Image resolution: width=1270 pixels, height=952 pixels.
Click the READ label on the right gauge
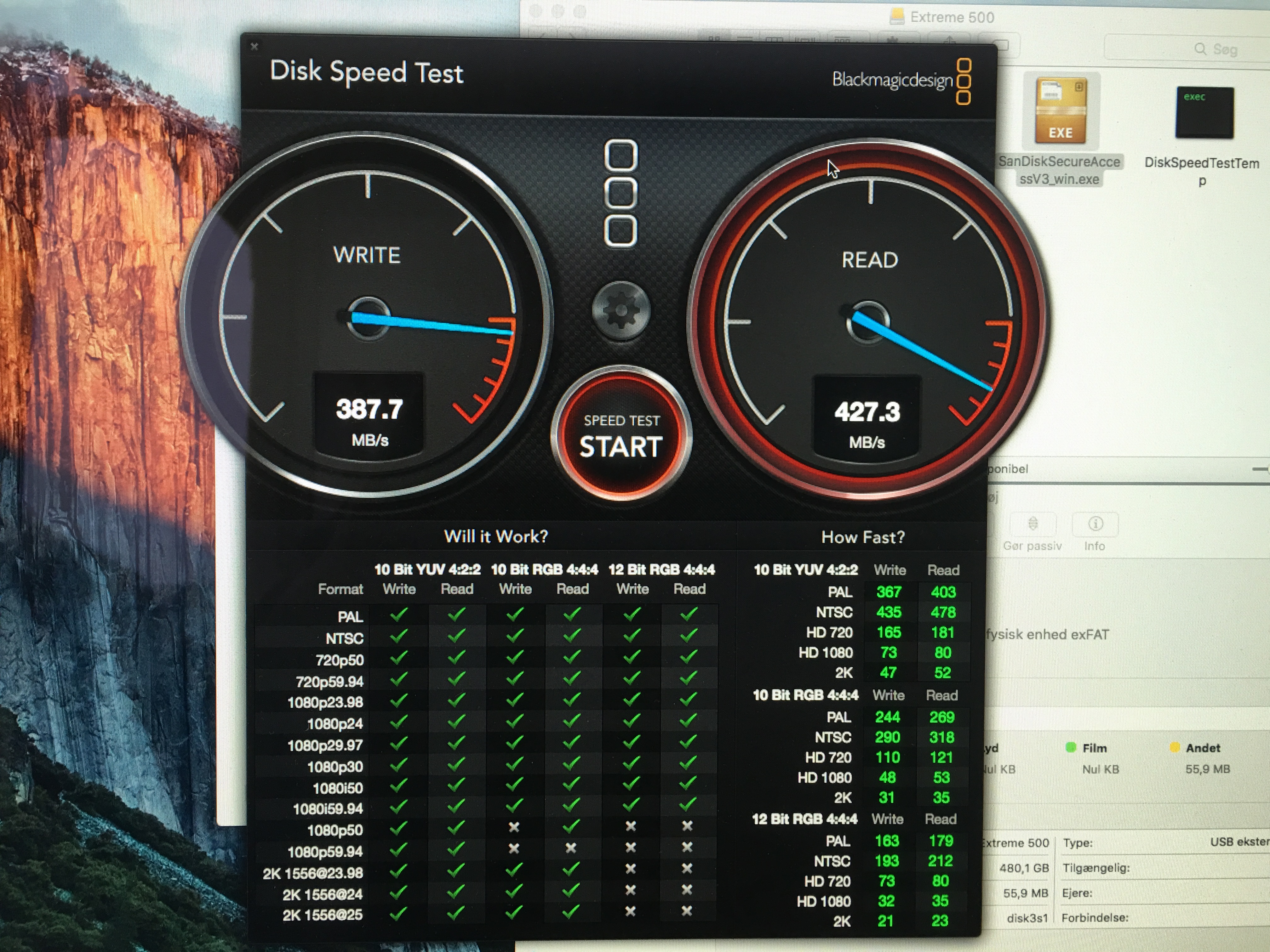870,260
